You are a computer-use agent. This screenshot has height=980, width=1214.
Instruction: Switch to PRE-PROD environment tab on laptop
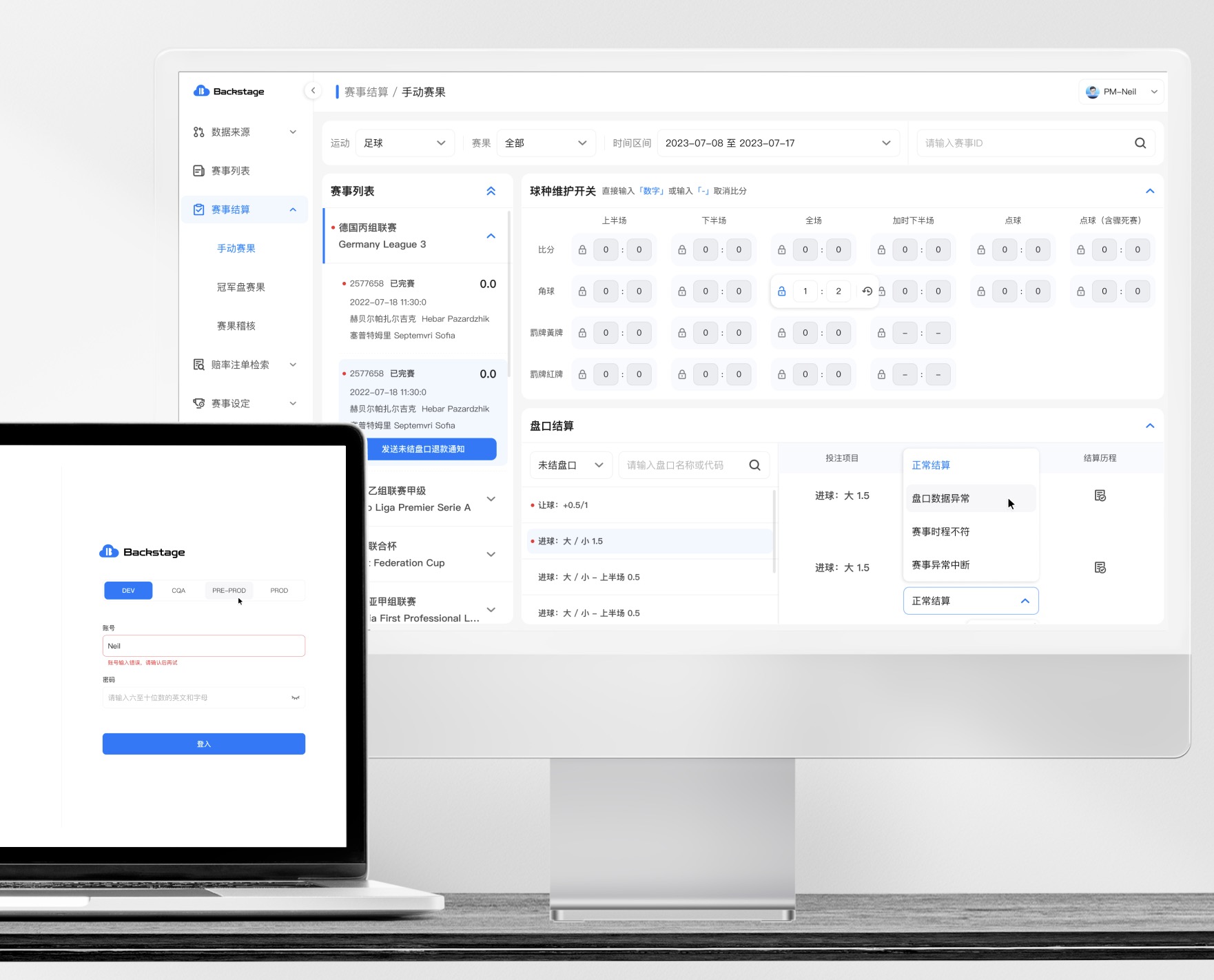(229, 591)
